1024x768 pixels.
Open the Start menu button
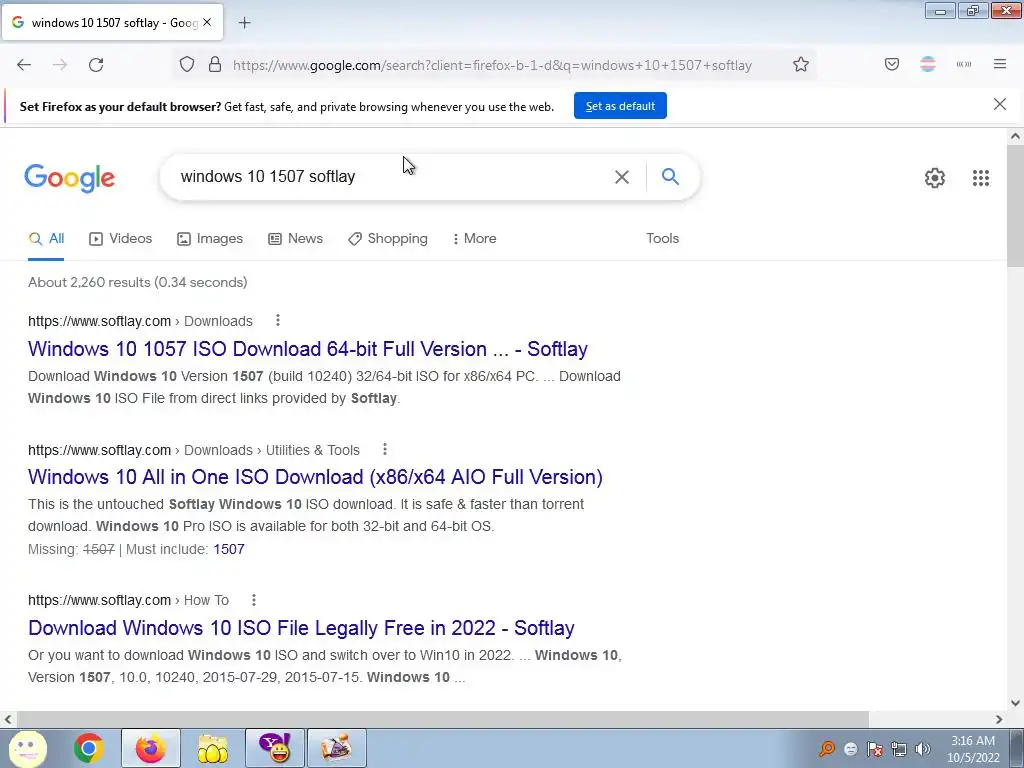[27, 748]
